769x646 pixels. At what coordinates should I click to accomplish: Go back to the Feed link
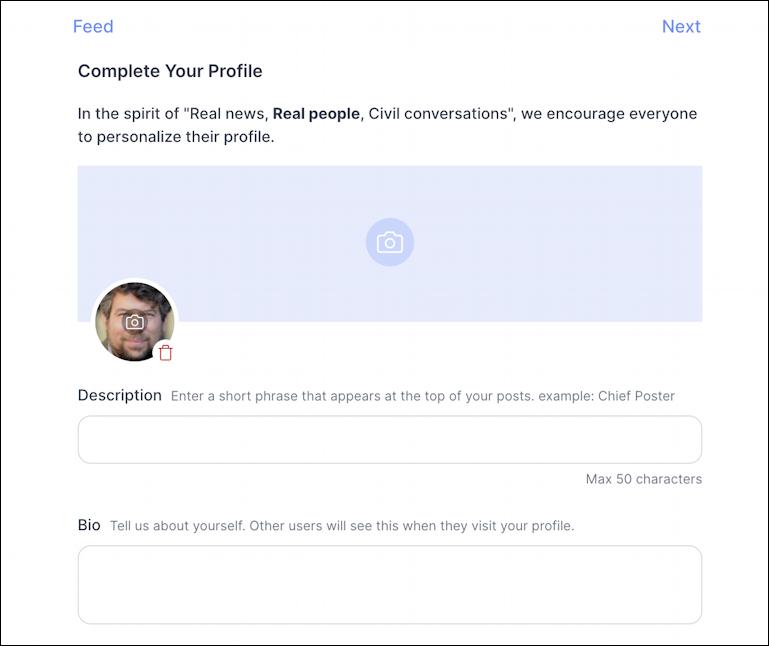tap(93, 26)
